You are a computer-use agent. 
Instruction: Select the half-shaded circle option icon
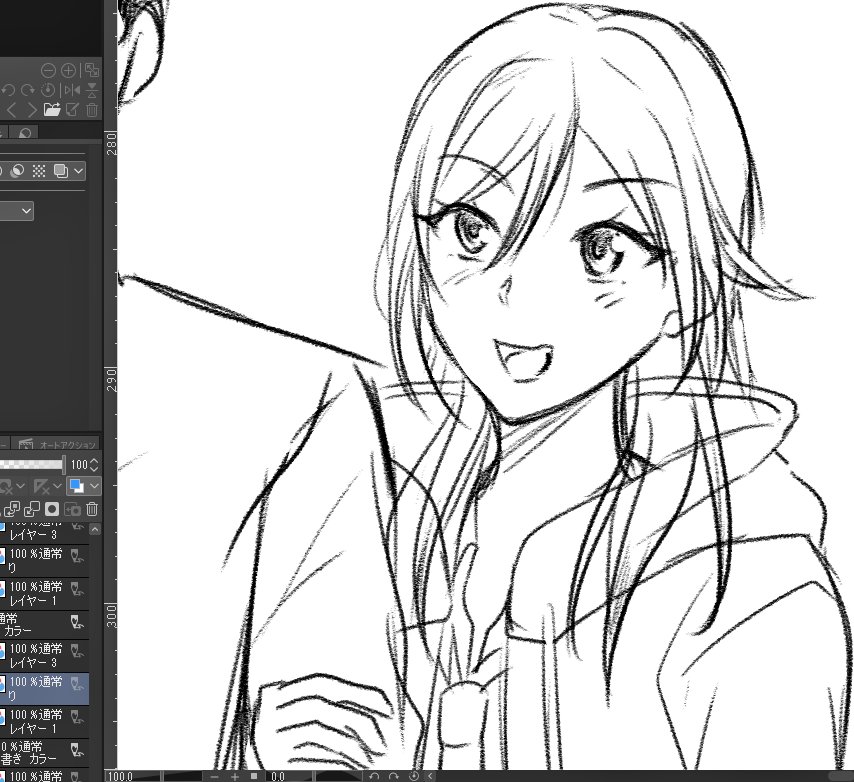tap(17, 171)
